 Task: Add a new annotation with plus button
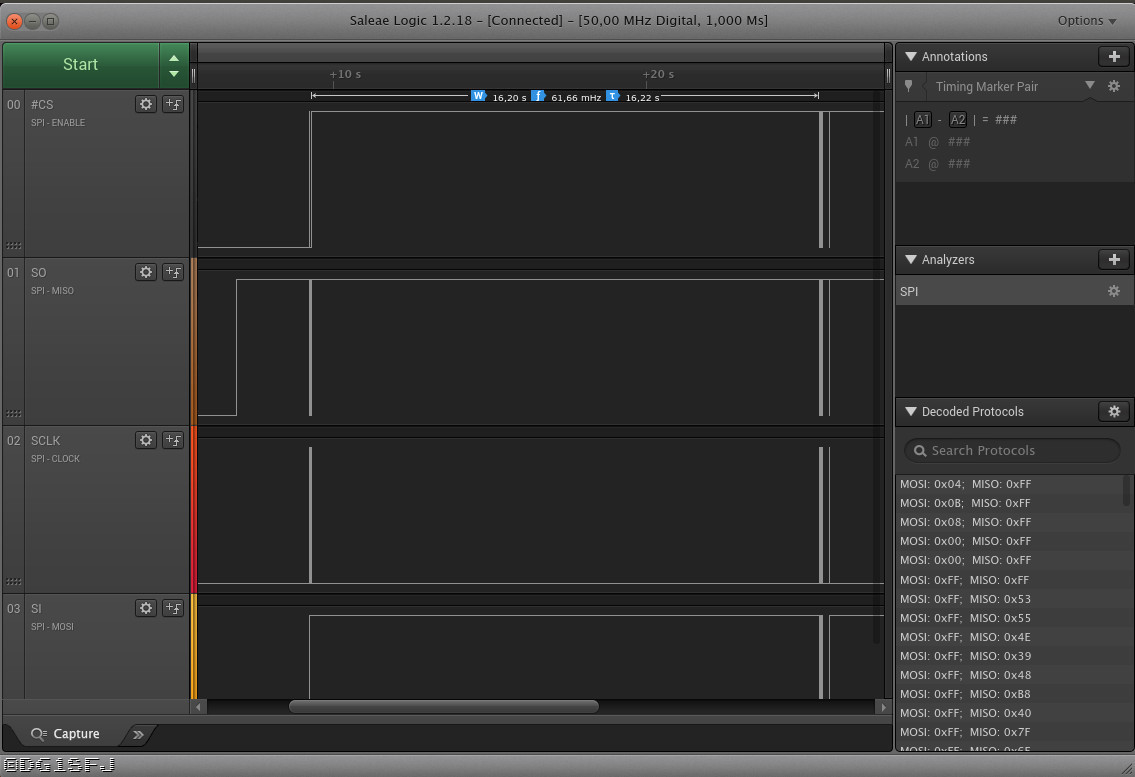(x=1114, y=57)
